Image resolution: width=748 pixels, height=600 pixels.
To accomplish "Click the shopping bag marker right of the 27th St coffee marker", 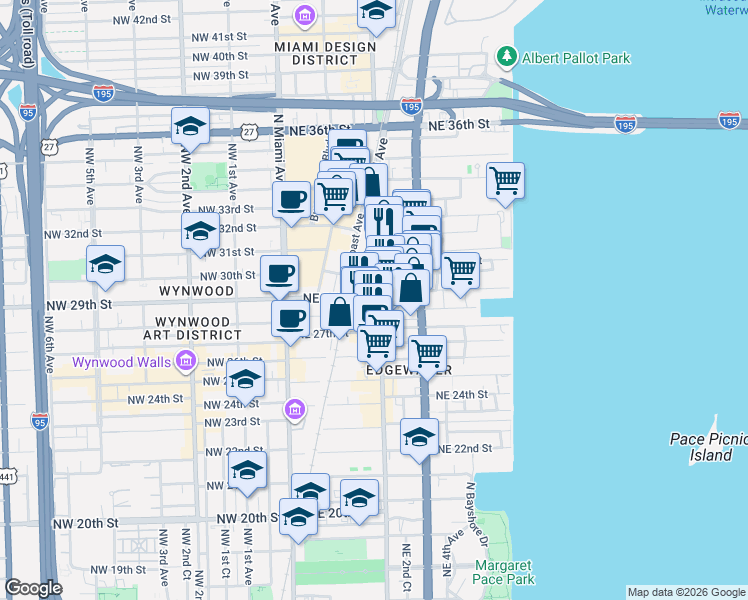I will (x=338, y=314).
